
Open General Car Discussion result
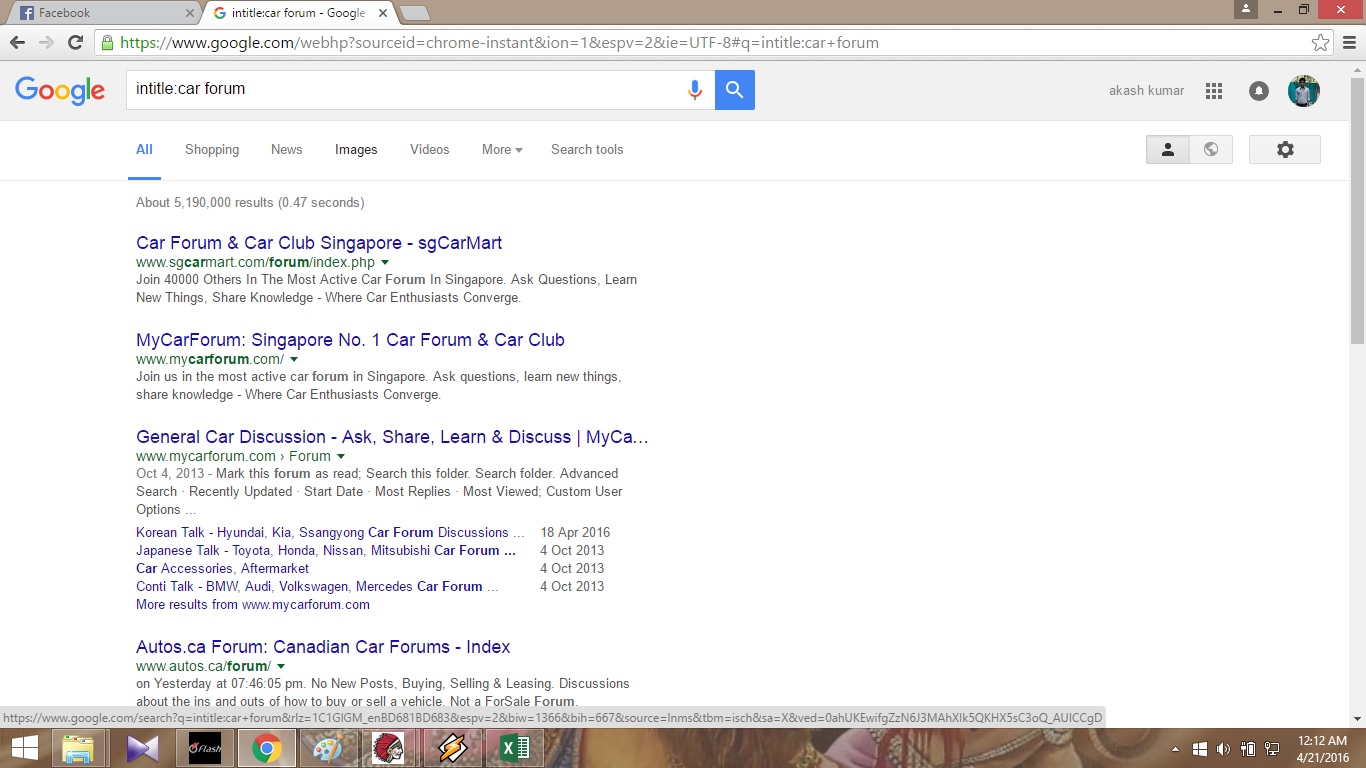[x=392, y=437]
